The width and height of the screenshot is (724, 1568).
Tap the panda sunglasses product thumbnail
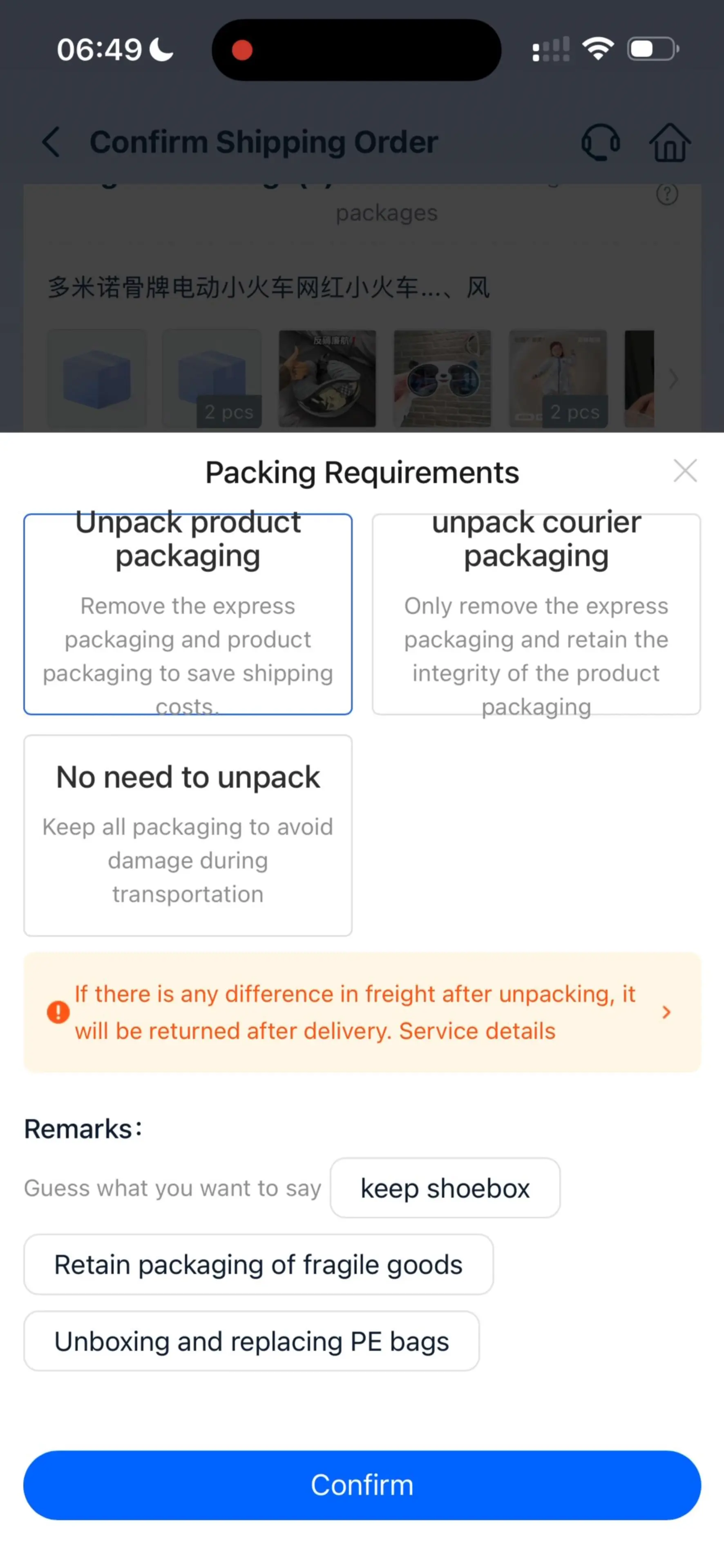[442, 379]
